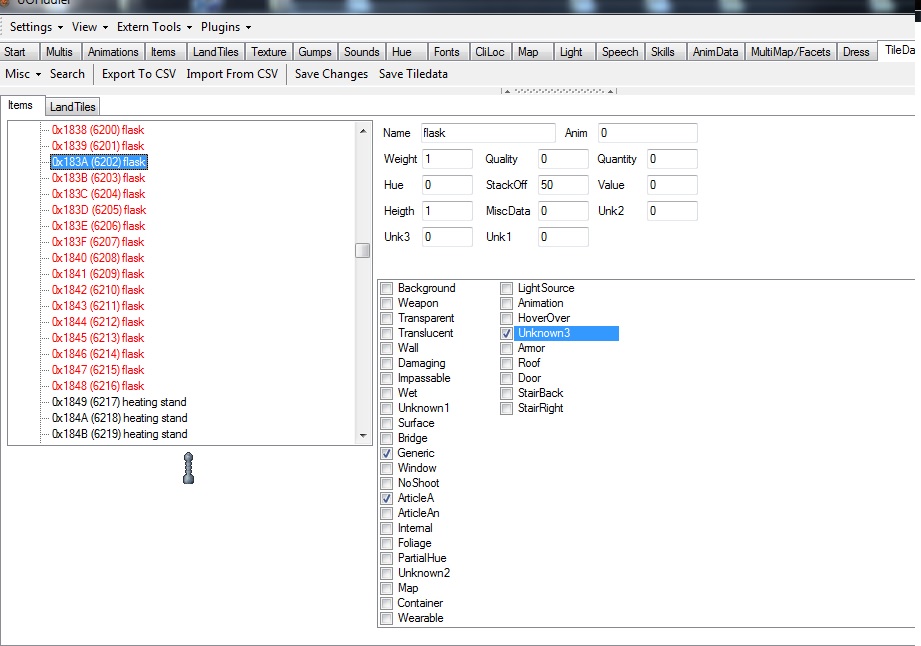This screenshot has height=646, width=921.
Task: Open the Animations tab
Action: (113, 52)
